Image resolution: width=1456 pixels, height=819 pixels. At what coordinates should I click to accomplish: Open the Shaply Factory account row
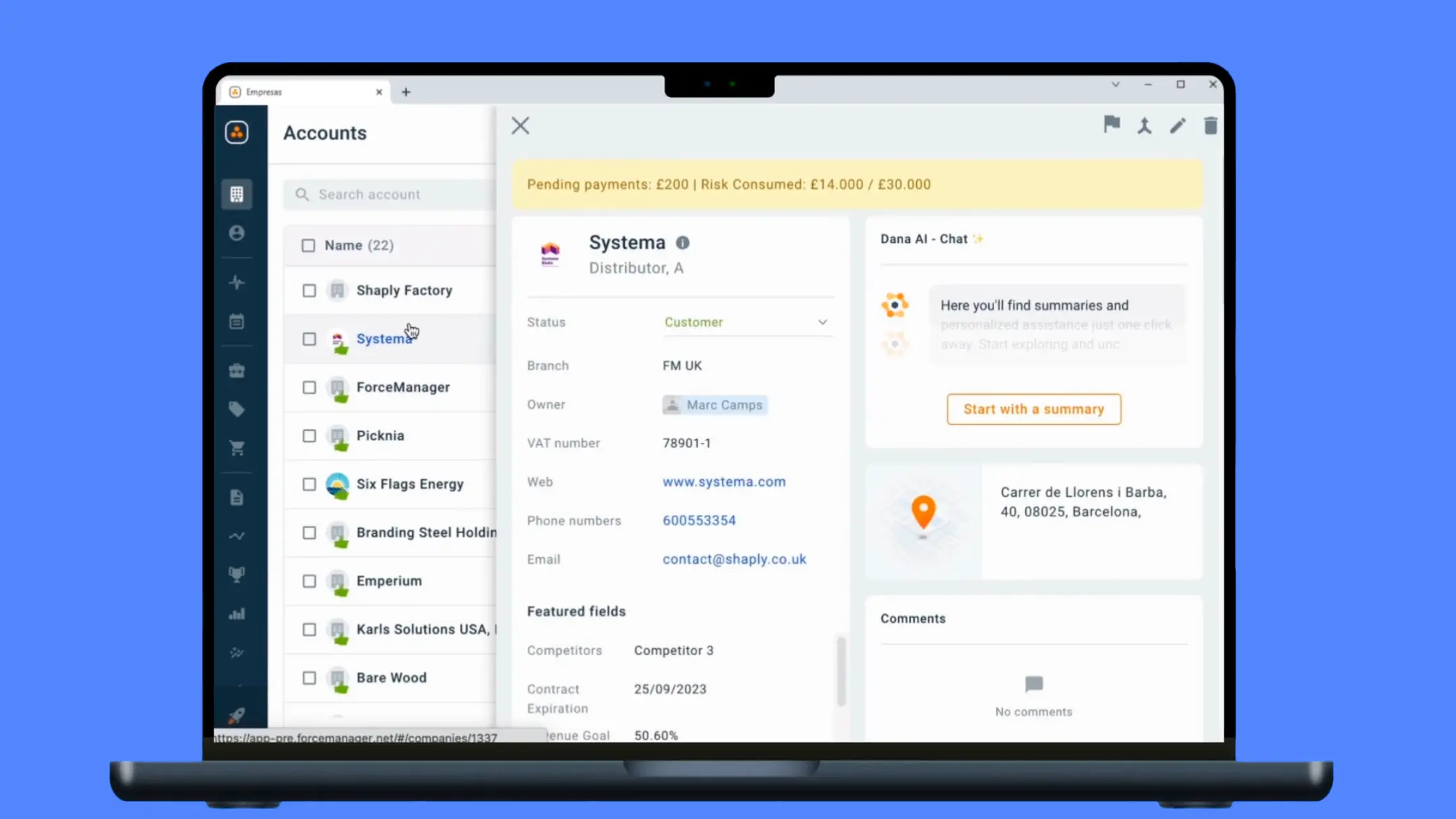390,291
